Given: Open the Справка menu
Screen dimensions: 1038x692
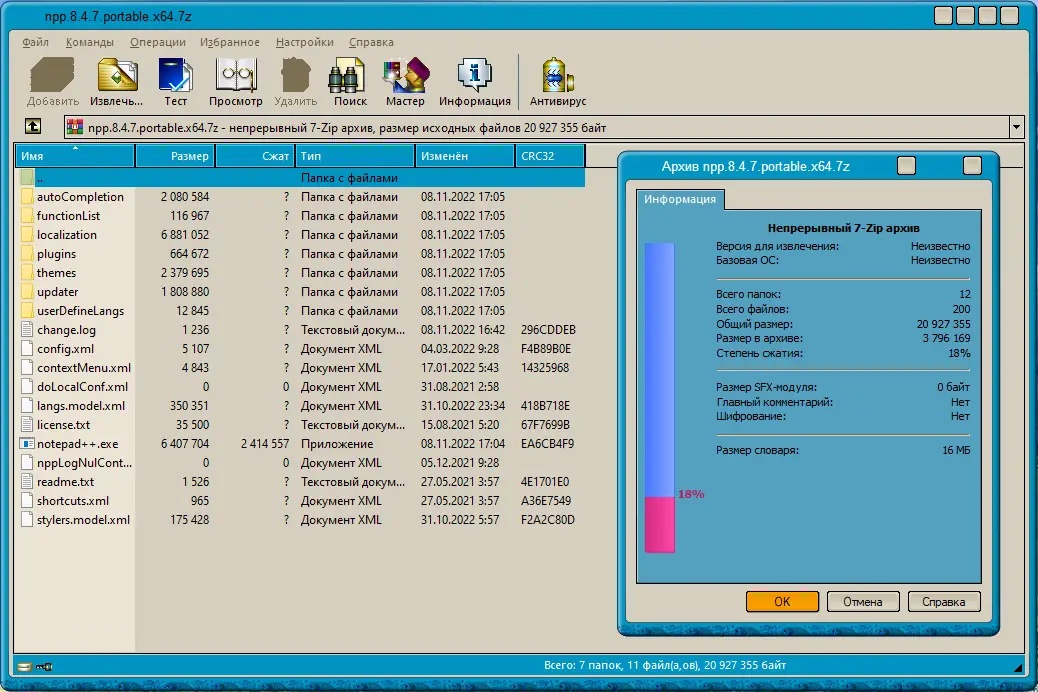Looking at the screenshot, I should [371, 42].
